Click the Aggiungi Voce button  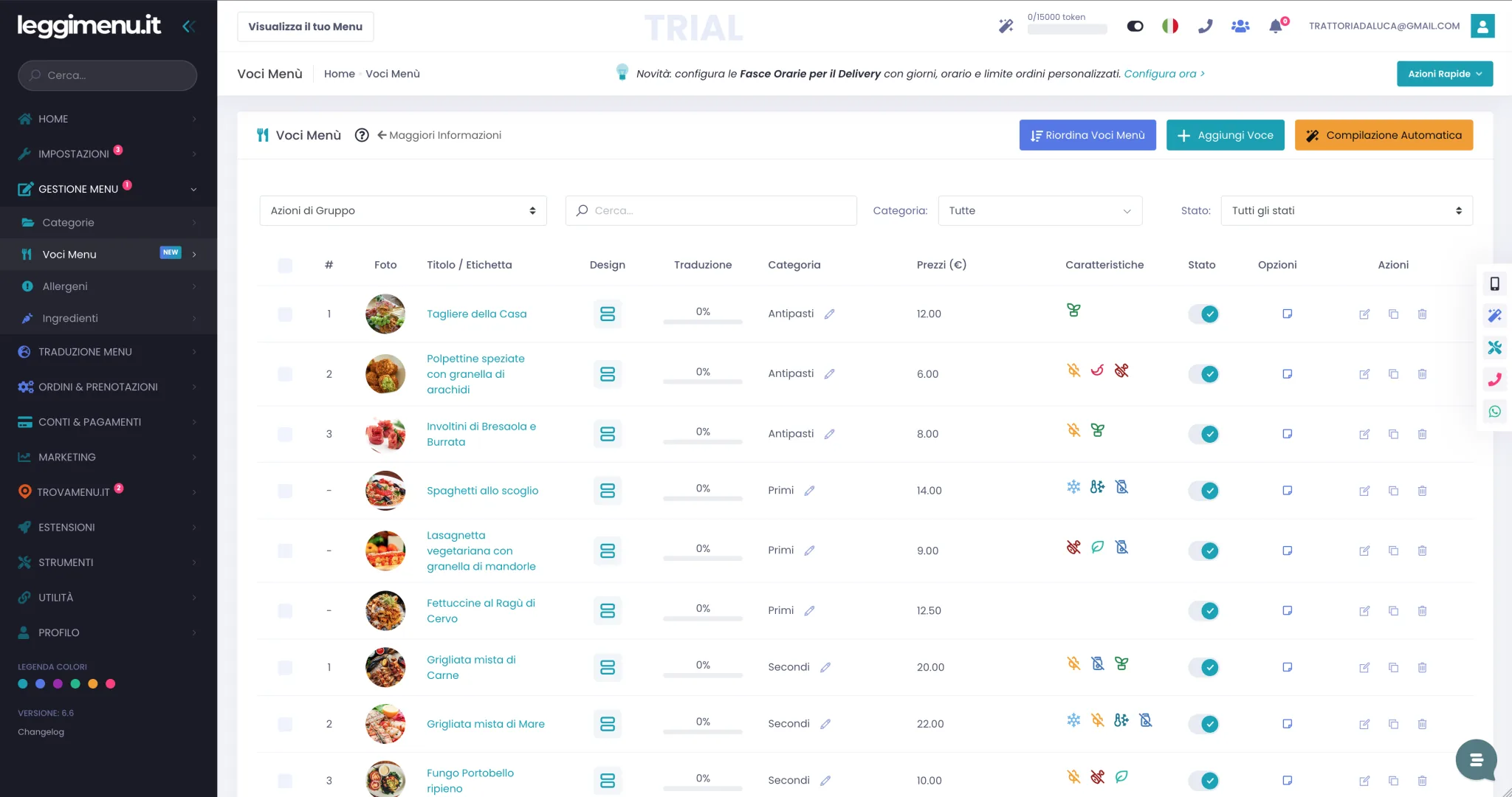[x=1226, y=135]
